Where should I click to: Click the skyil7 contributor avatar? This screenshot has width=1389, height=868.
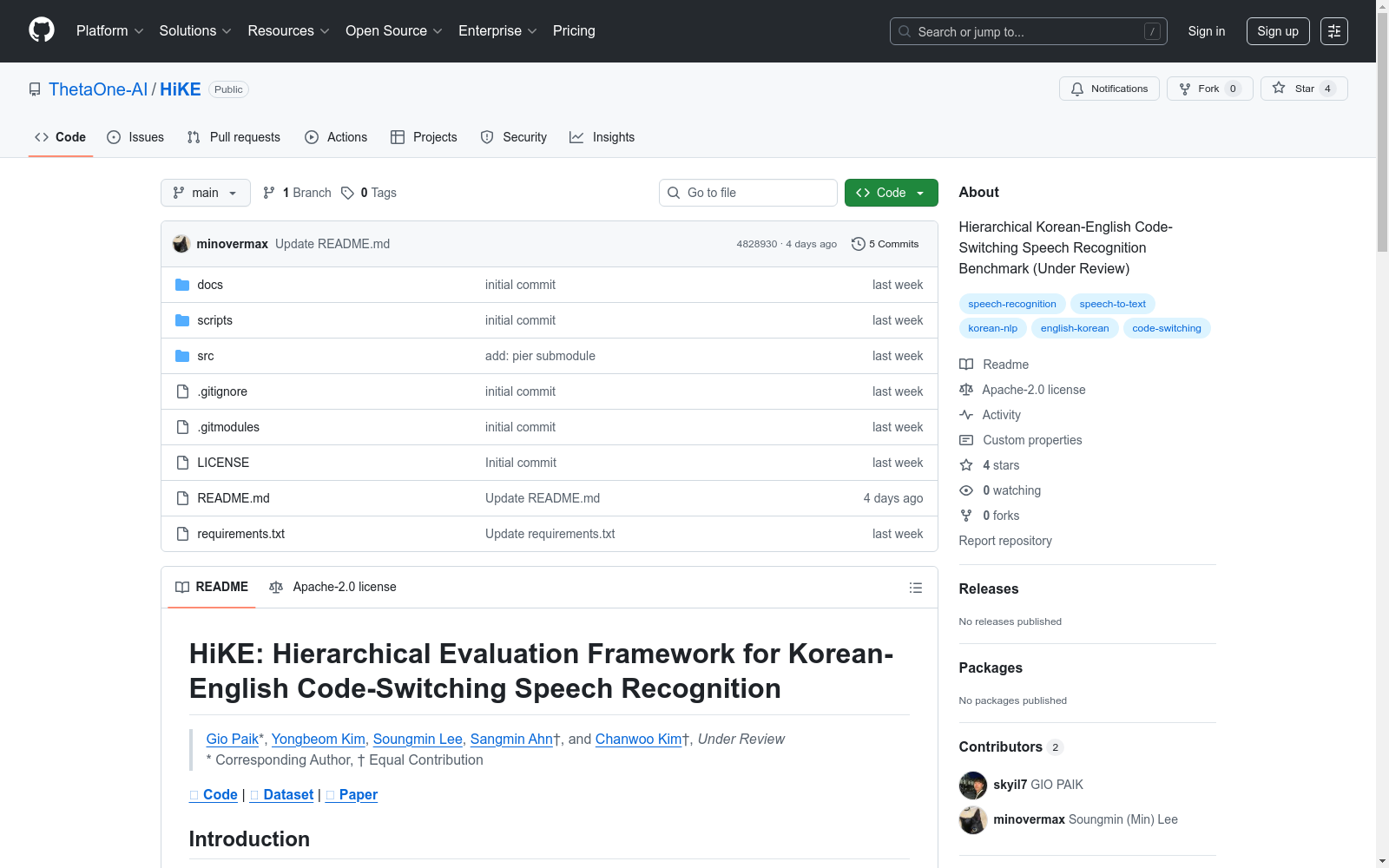tap(972, 785)
